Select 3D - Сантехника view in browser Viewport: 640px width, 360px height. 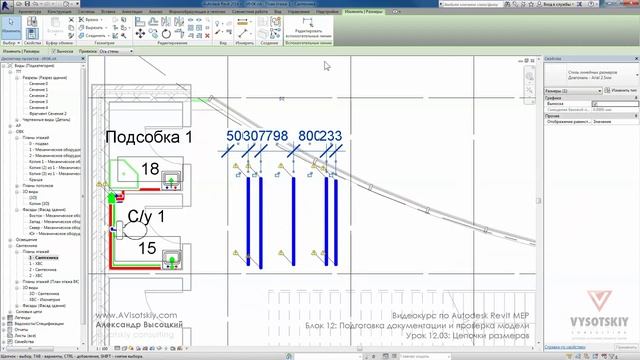[x=44, y=294]
